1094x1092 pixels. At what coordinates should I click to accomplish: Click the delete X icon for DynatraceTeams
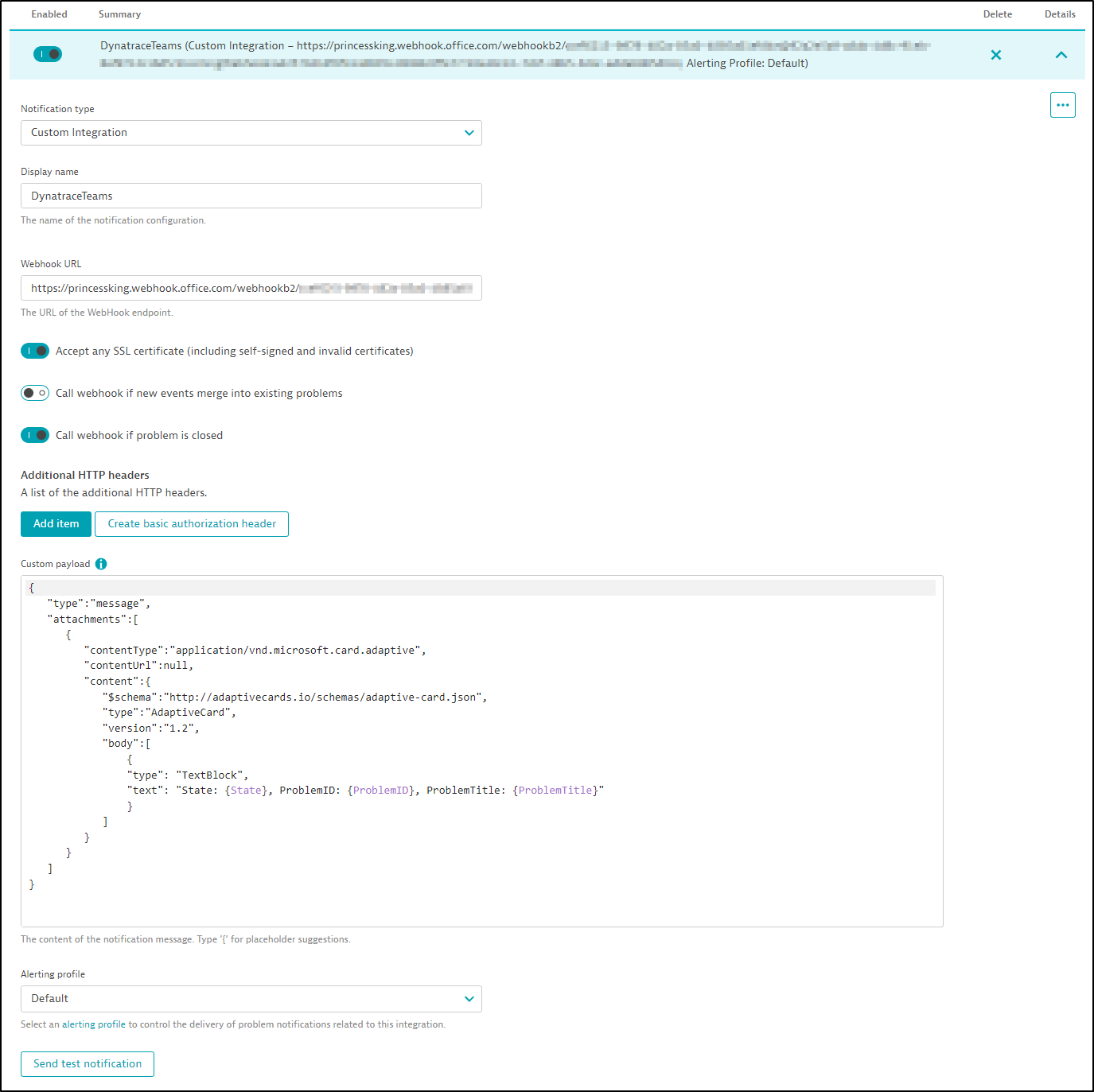pyautogui.click(x=995, y=55)
